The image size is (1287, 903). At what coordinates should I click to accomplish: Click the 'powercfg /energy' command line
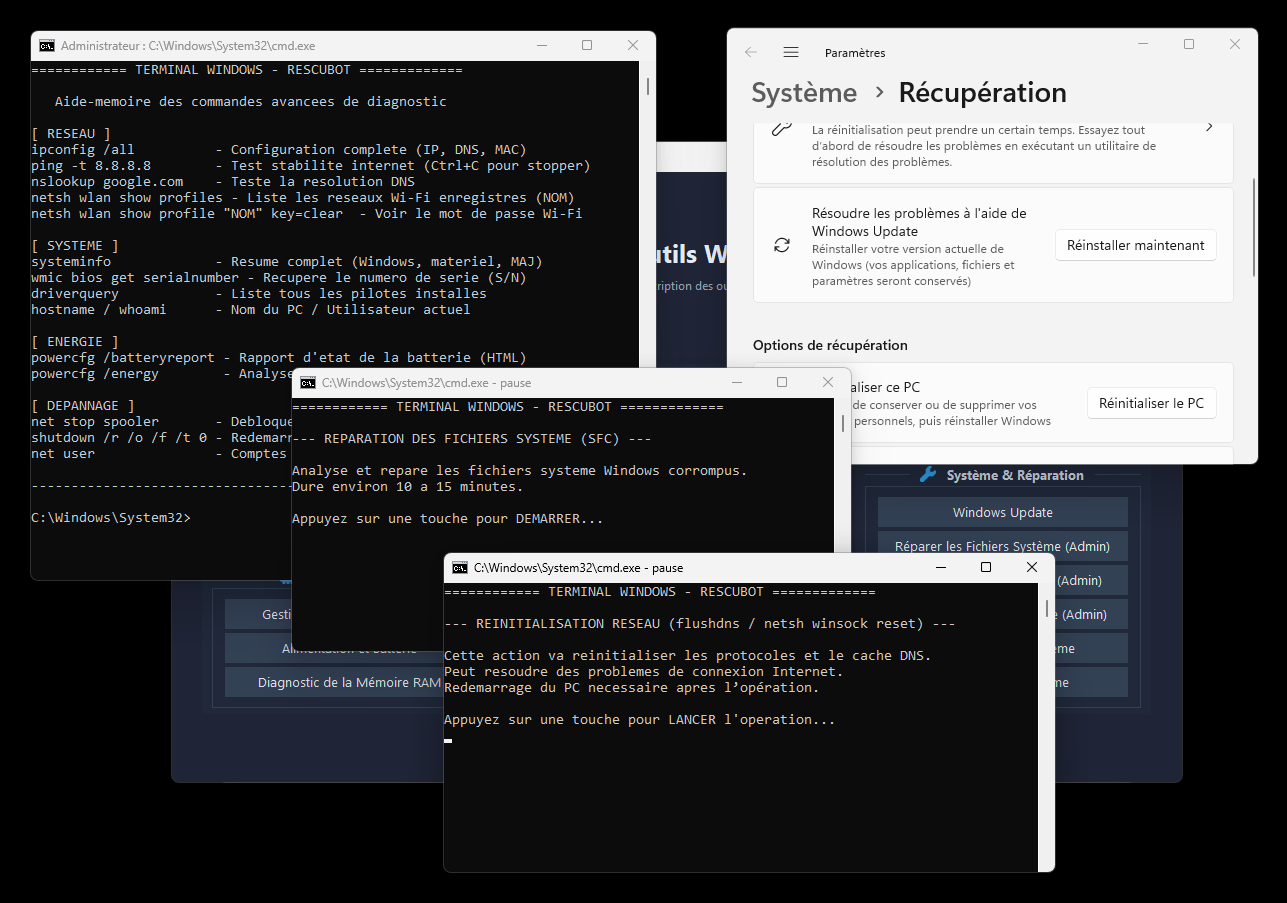tap(161, 374)
